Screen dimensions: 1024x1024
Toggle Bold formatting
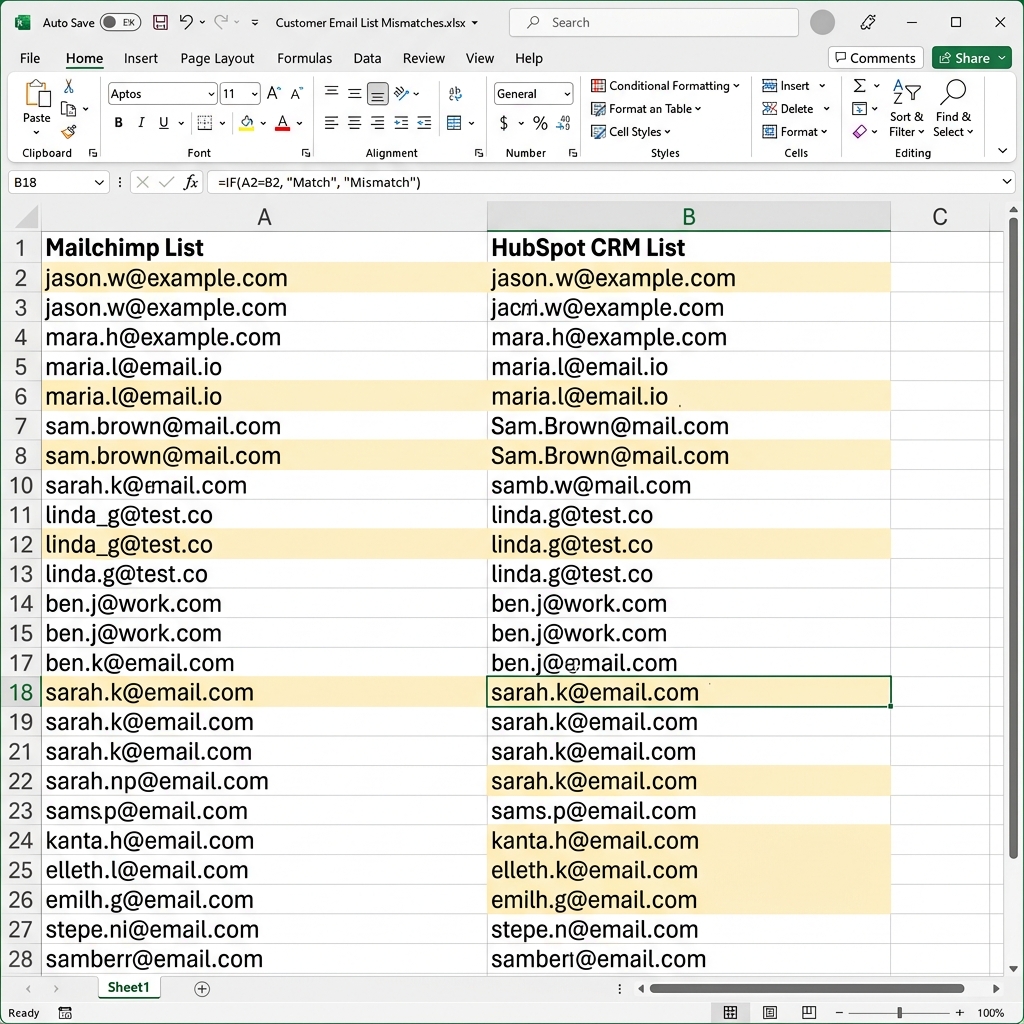pos(118,123)
